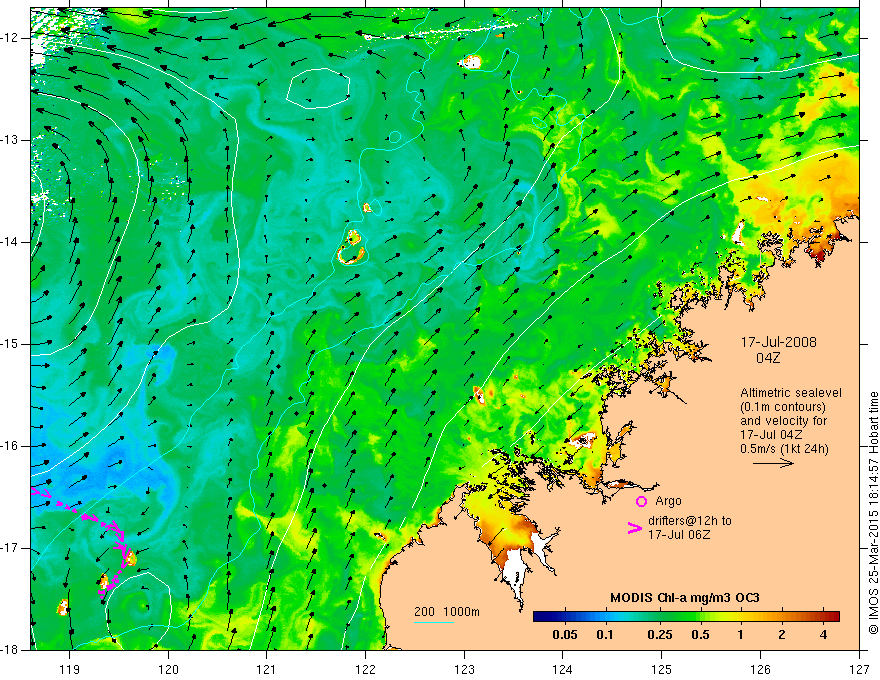The image size is (880, 680).
Task: Click the IMOS copyright timestamp text
Action: (x=873, y=513)
